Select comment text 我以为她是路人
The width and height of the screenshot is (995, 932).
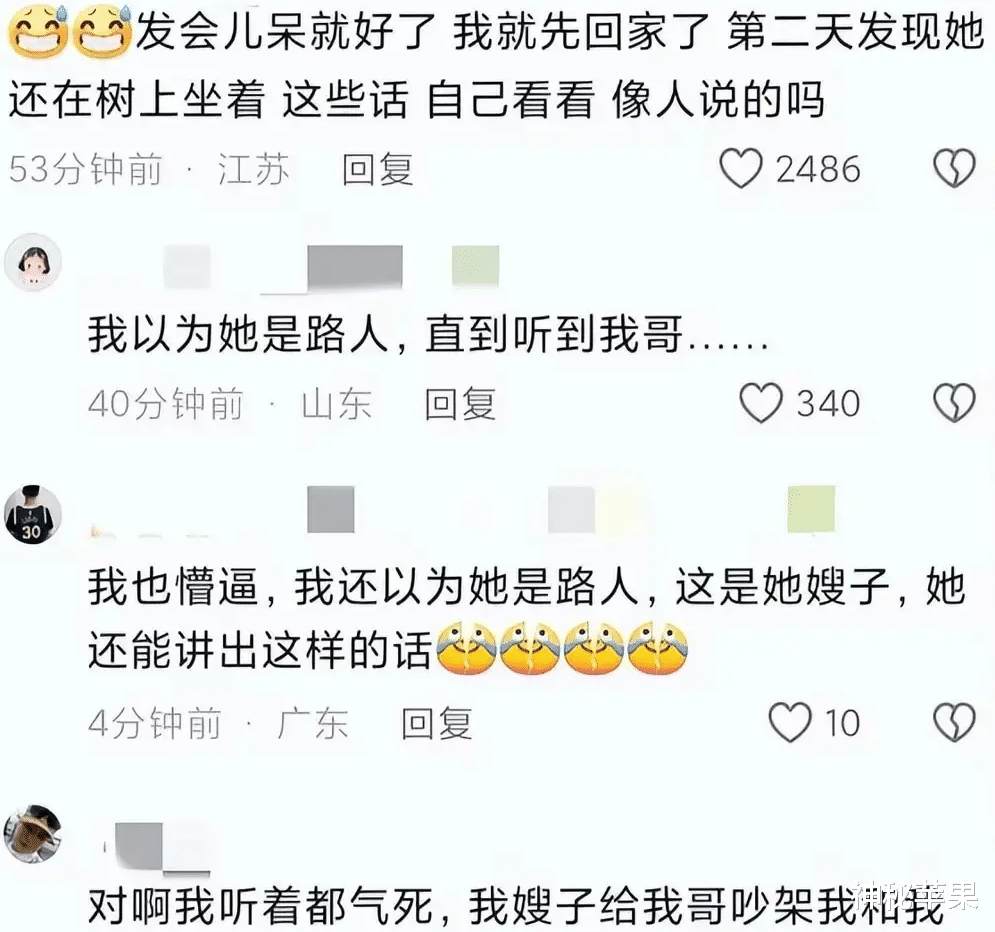click(238, 334)
